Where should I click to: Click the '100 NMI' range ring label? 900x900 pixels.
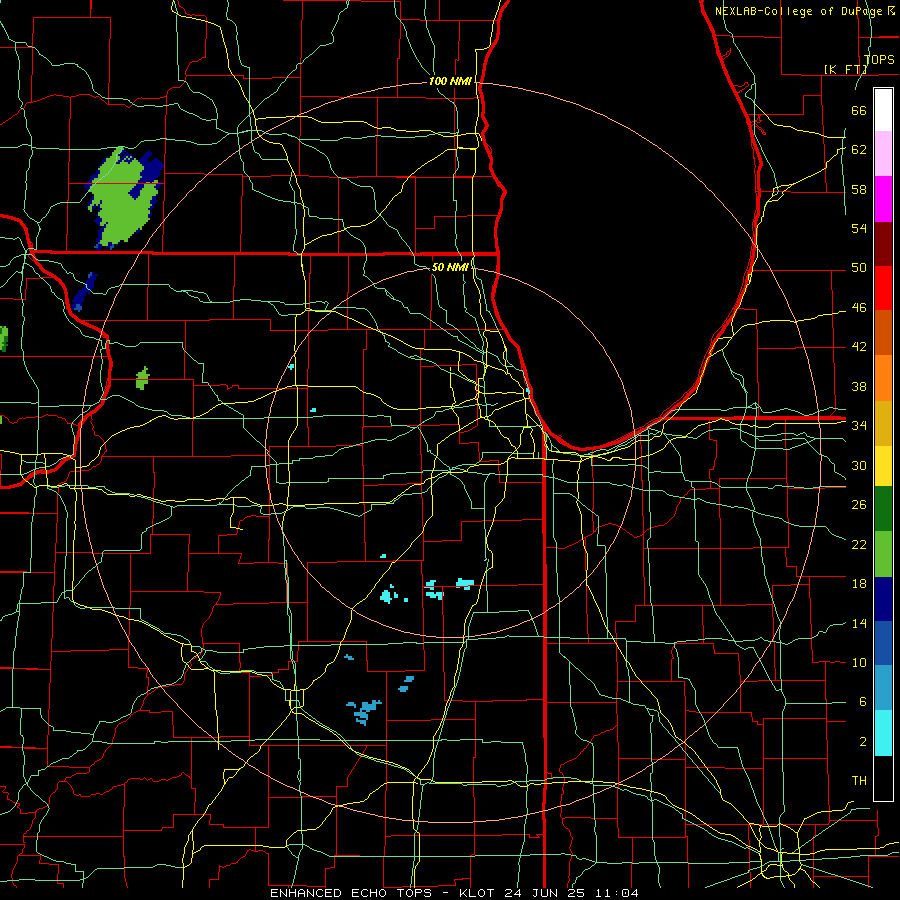[450, 81]
